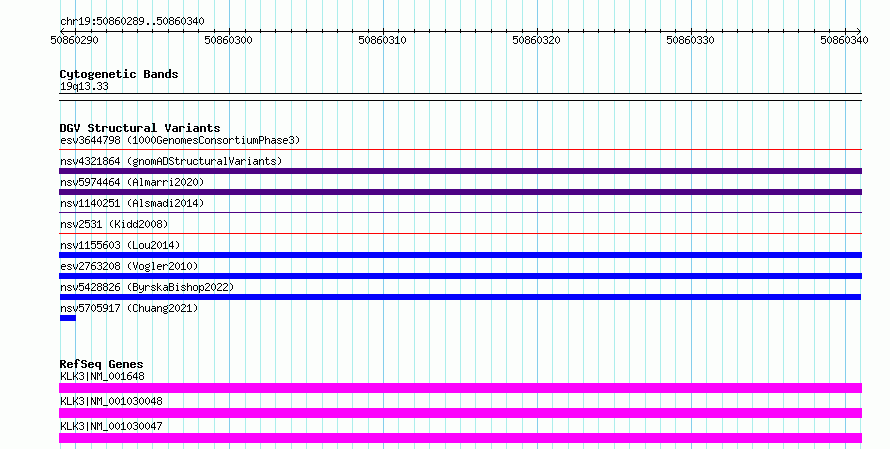Open the nsv5974464 (Almarri2020) label
Screen dimensions: 890x449
click(132, 182)
